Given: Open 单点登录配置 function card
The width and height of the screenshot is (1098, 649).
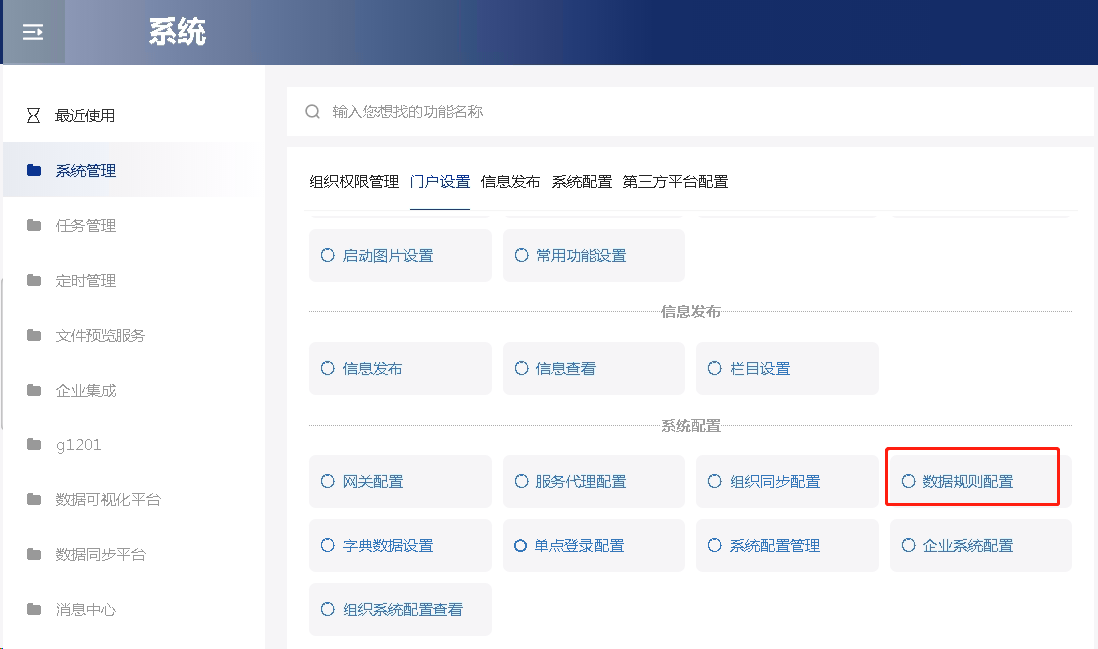Looking at the screenshot, I should 594,545.
